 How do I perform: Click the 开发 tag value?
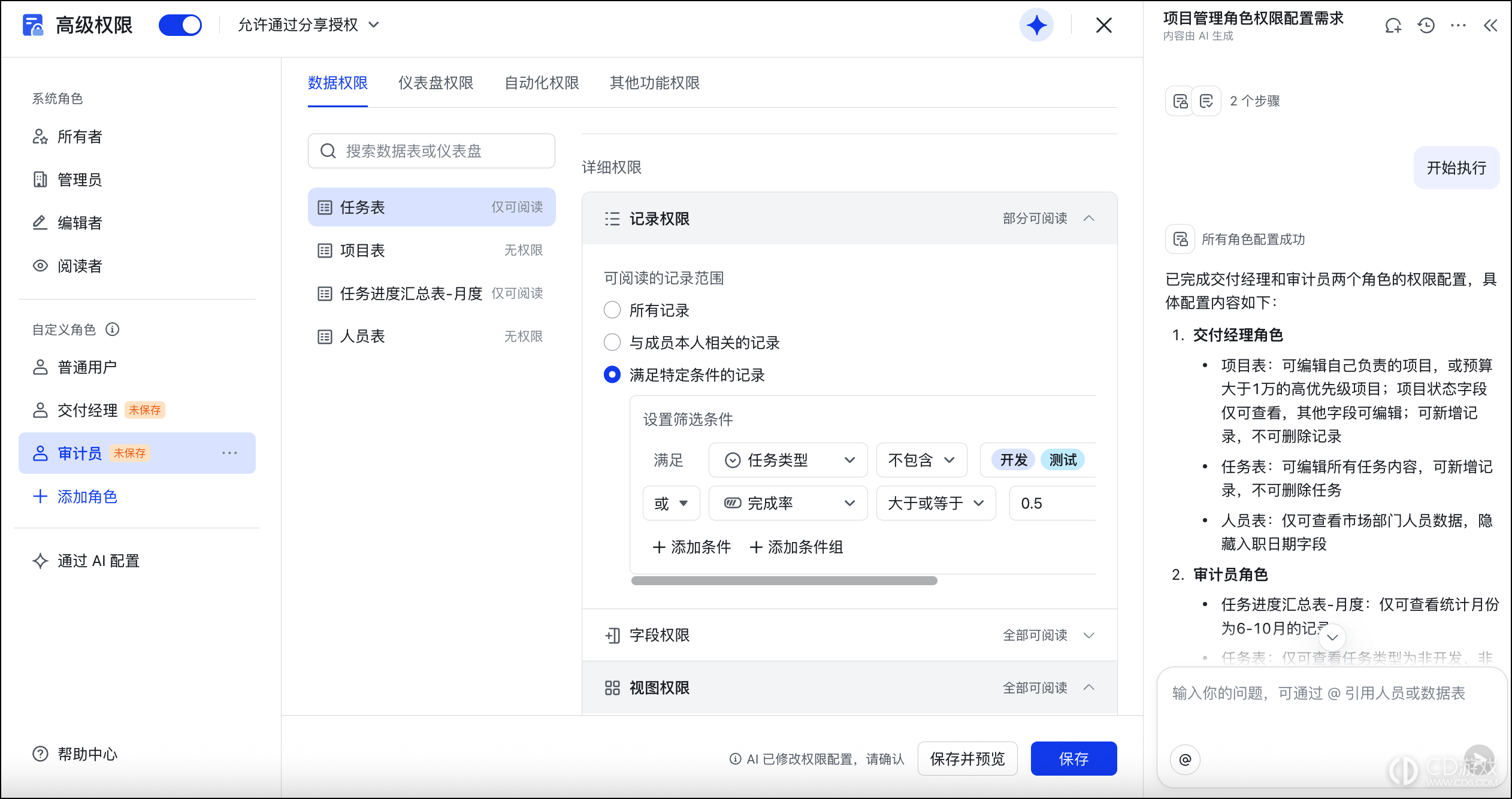(x=1014, y=460)
